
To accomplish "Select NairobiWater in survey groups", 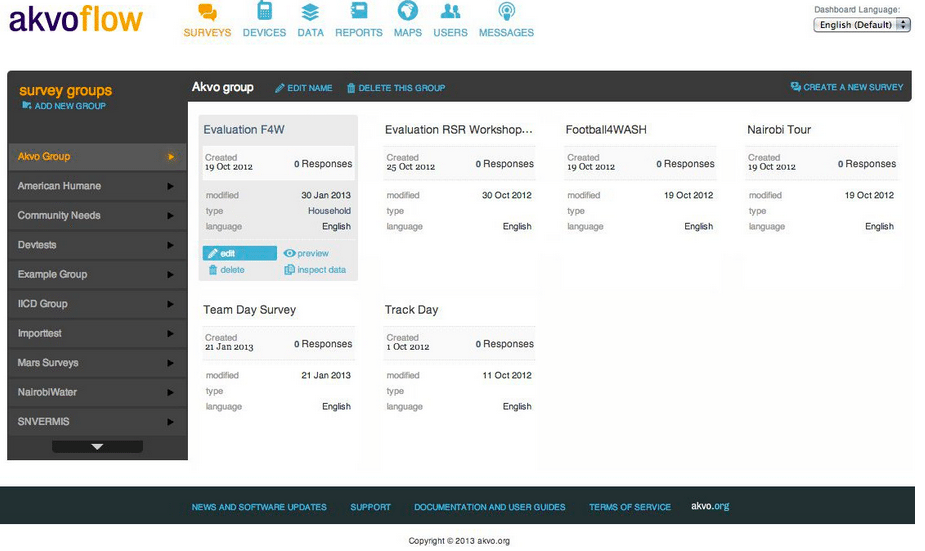I will click(97, 392).
